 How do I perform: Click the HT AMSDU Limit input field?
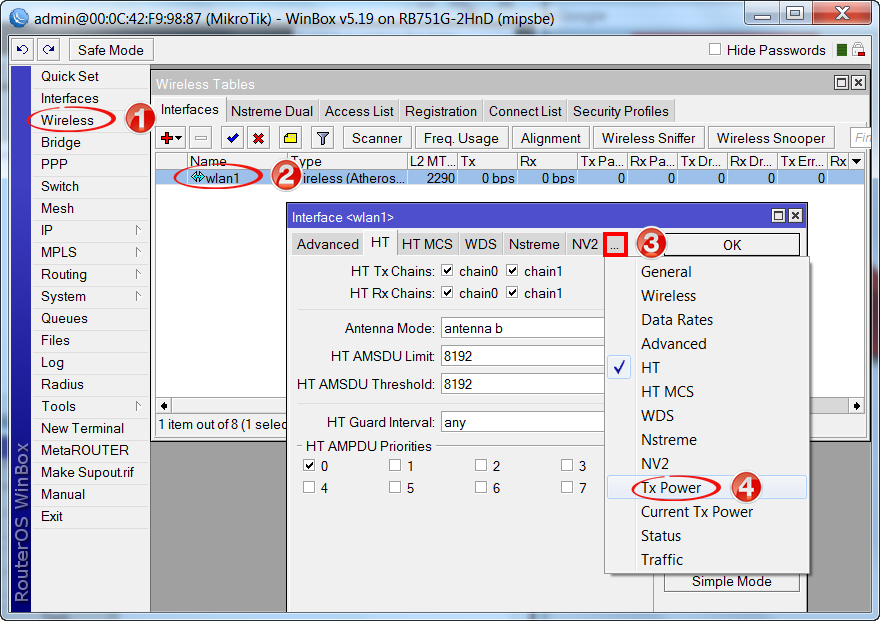pyautogui.click(x=522, y=356)
